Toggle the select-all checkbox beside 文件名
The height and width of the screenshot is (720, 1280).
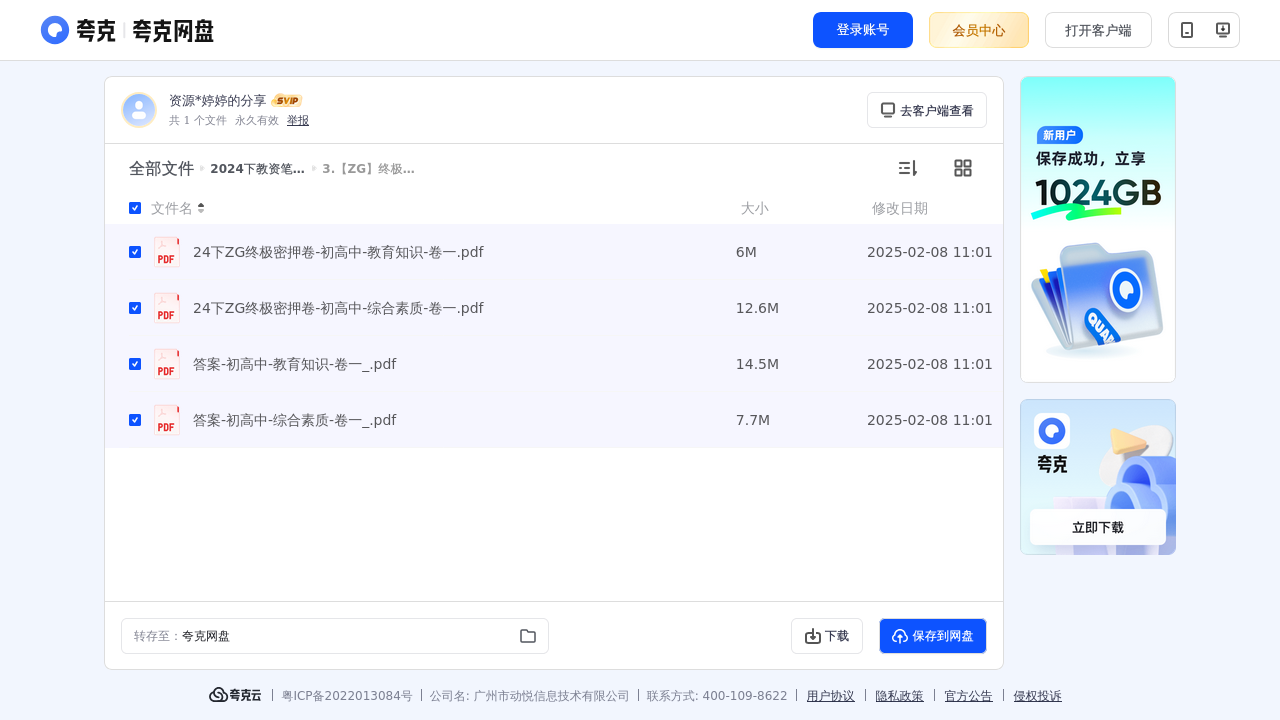135,208
